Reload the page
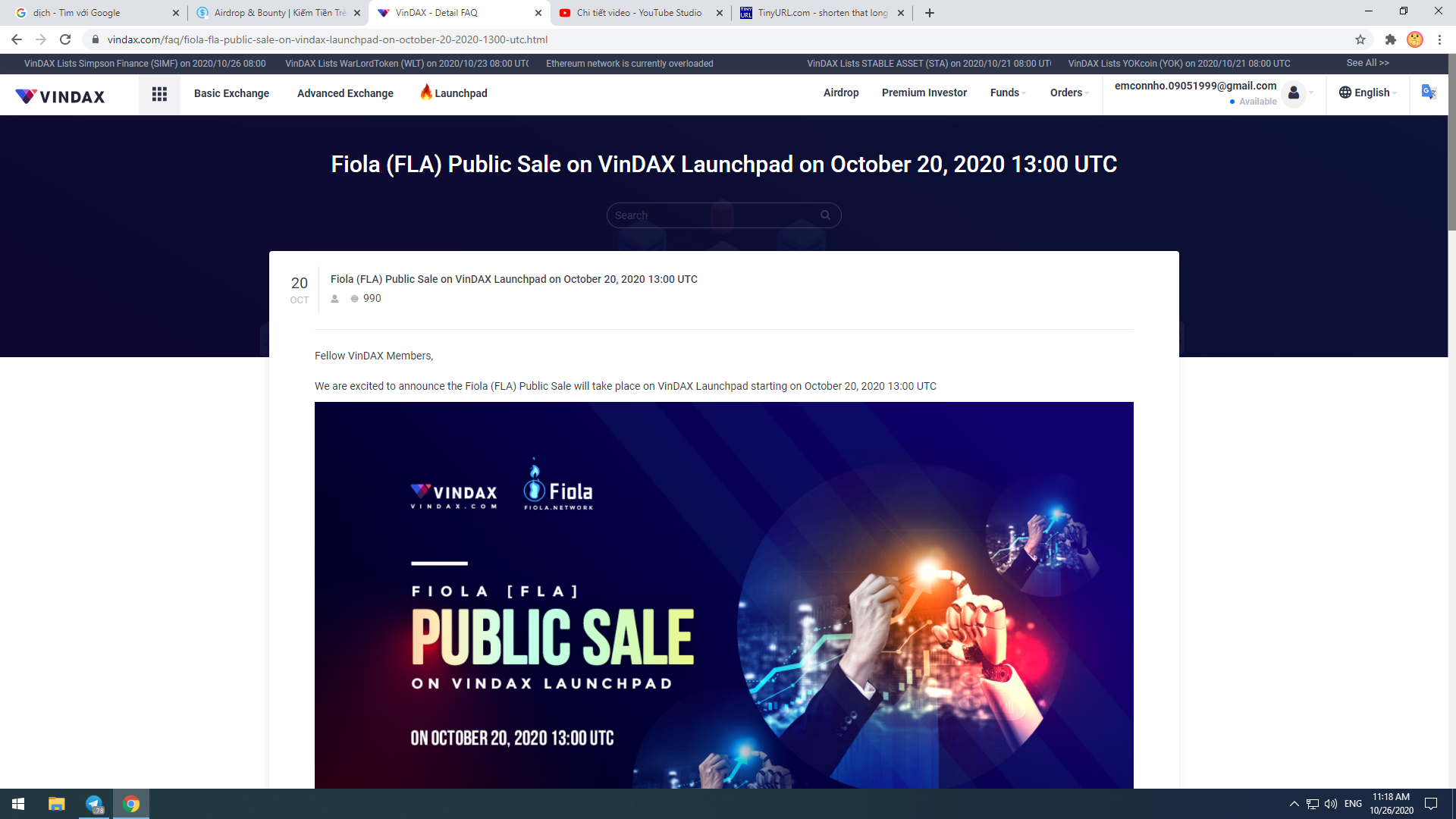Viewport: 1456px width, 819px height. tap(65, 39)
